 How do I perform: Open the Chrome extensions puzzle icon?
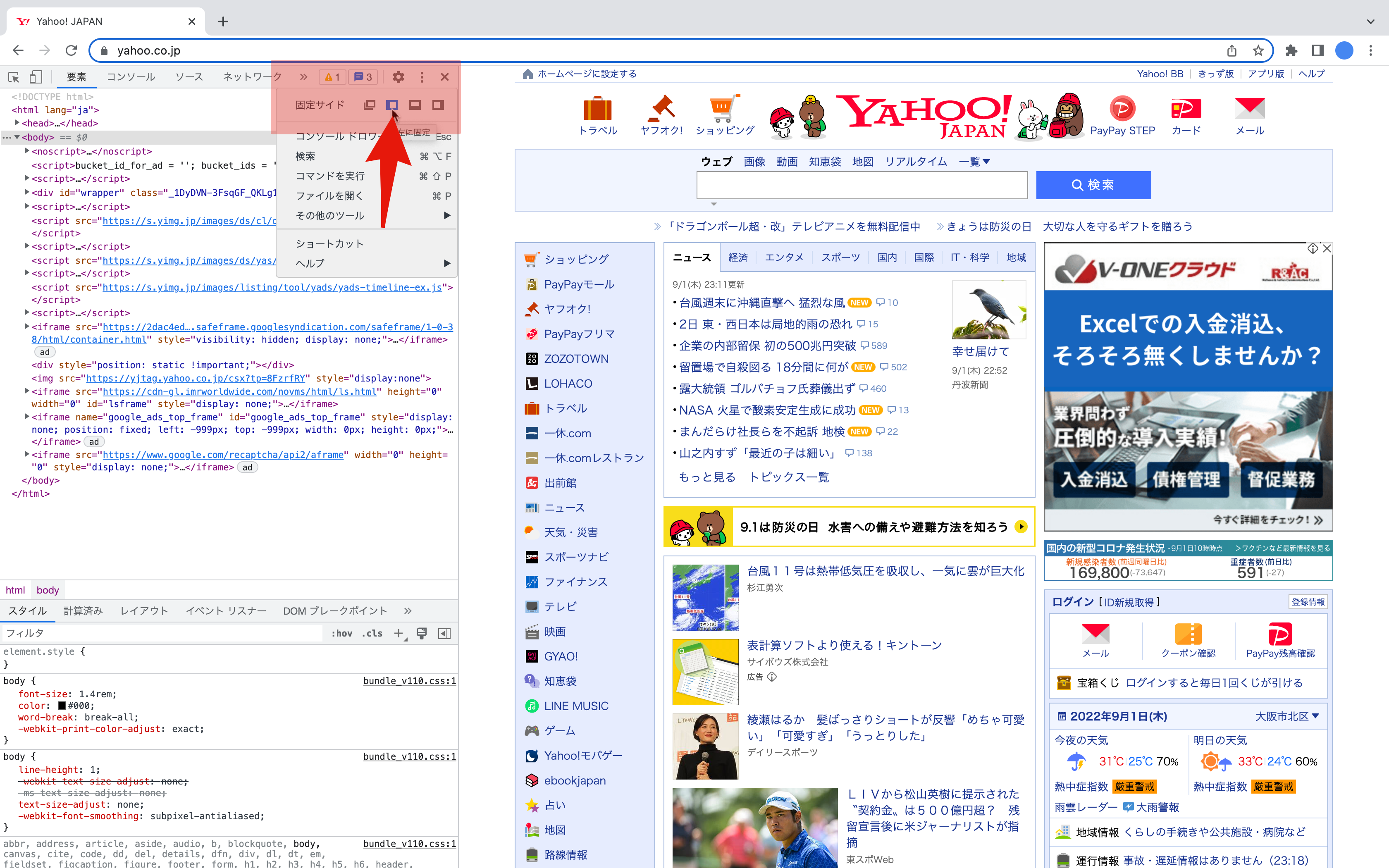(1291, 50)
